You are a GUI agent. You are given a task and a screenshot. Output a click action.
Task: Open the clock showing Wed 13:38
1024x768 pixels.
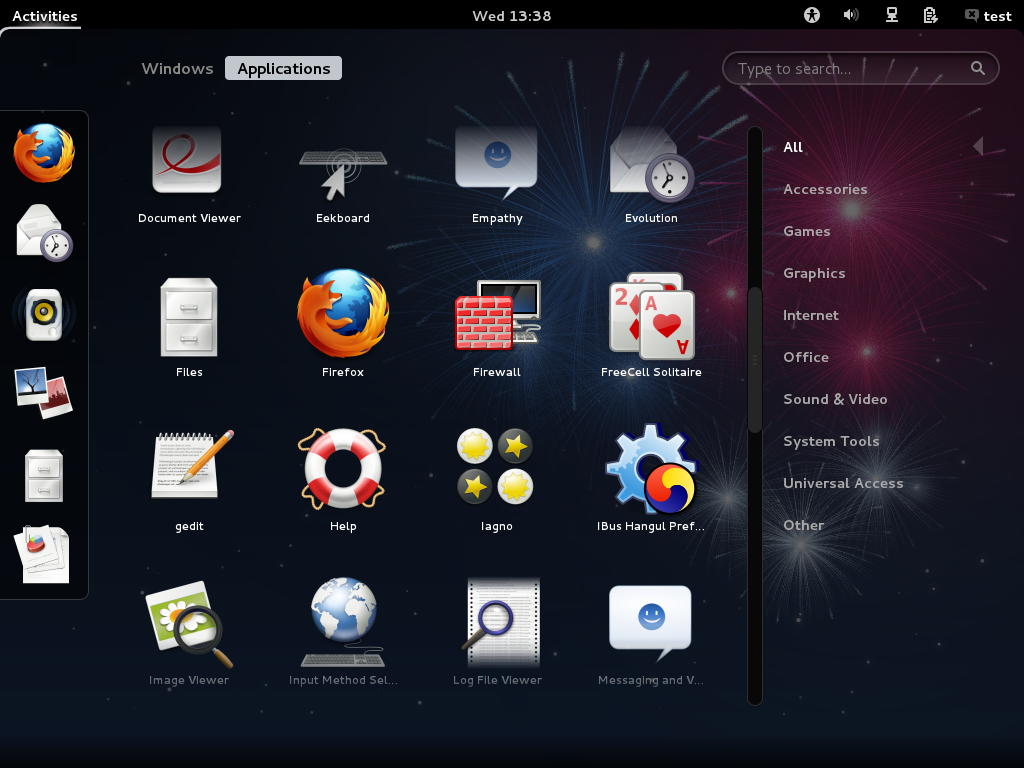[x=512, y=16]
